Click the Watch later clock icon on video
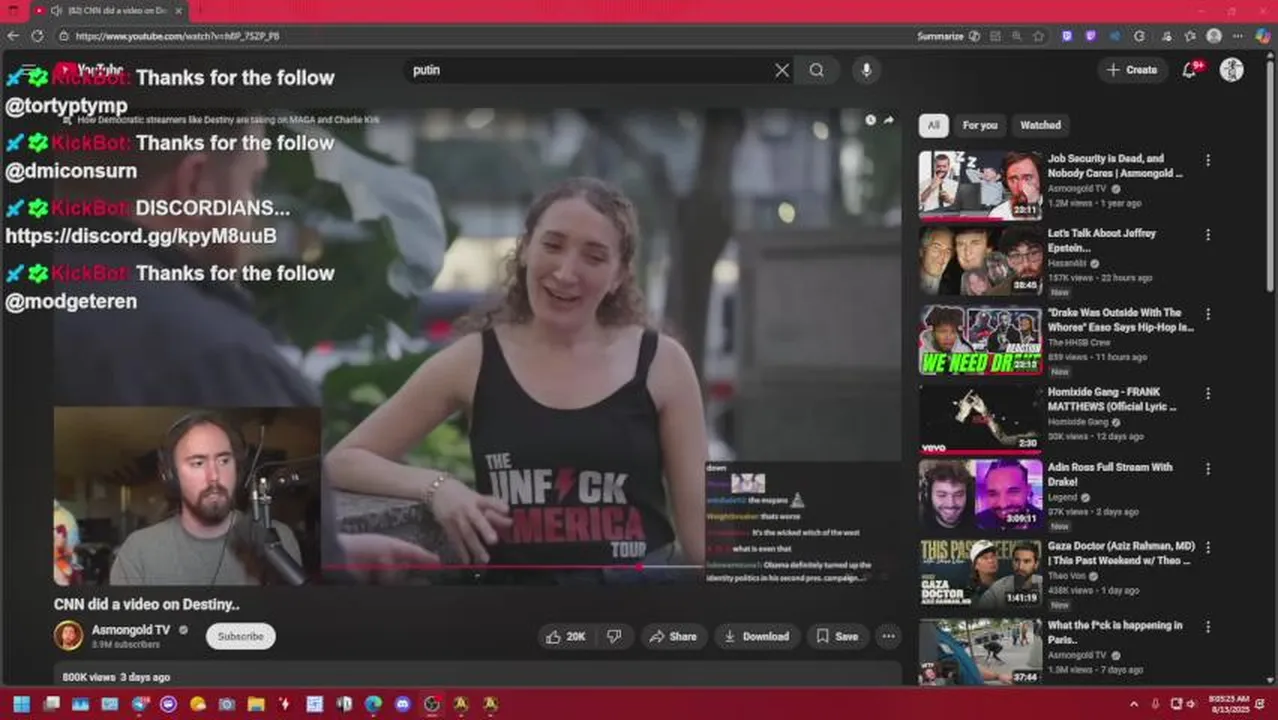 pyautogui.click(x=870, y=120)
